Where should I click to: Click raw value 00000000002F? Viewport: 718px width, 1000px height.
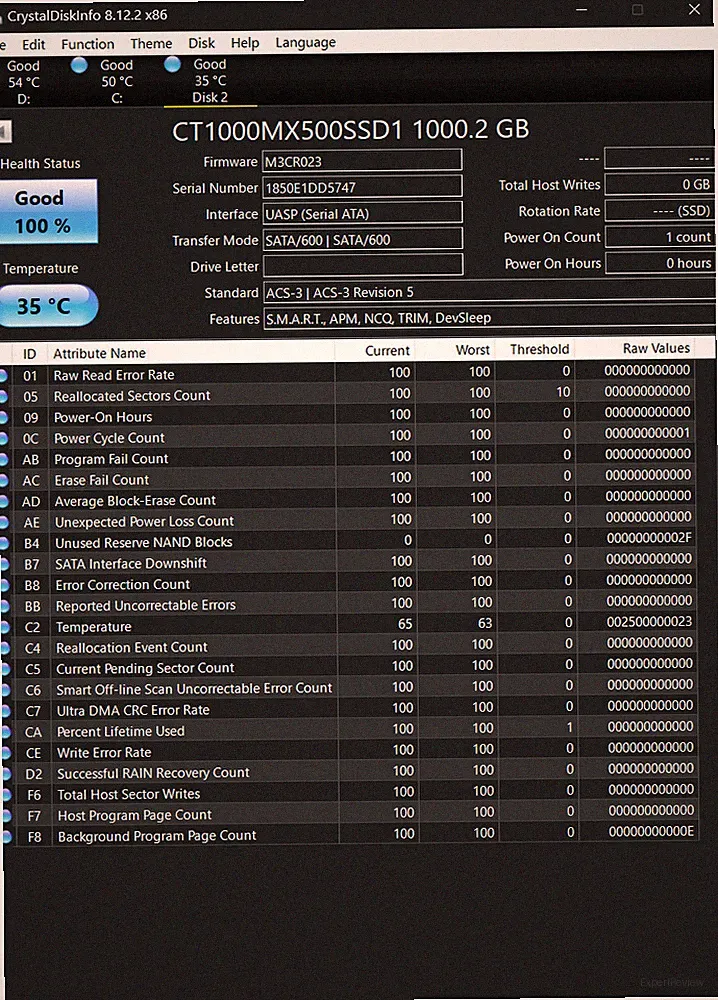649,538
